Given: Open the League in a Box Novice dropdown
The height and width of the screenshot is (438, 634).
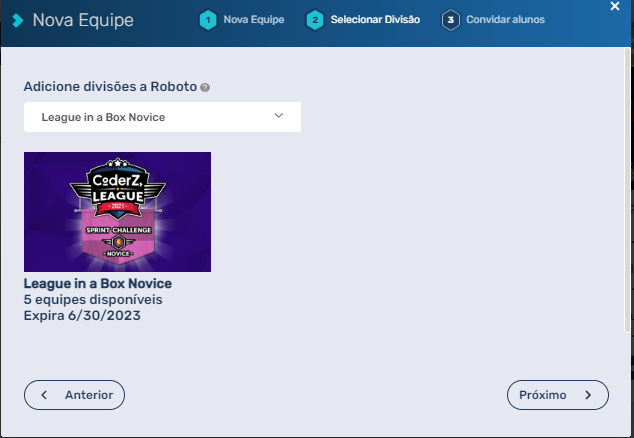Looking at the screenshot, I should coord(162,117).
